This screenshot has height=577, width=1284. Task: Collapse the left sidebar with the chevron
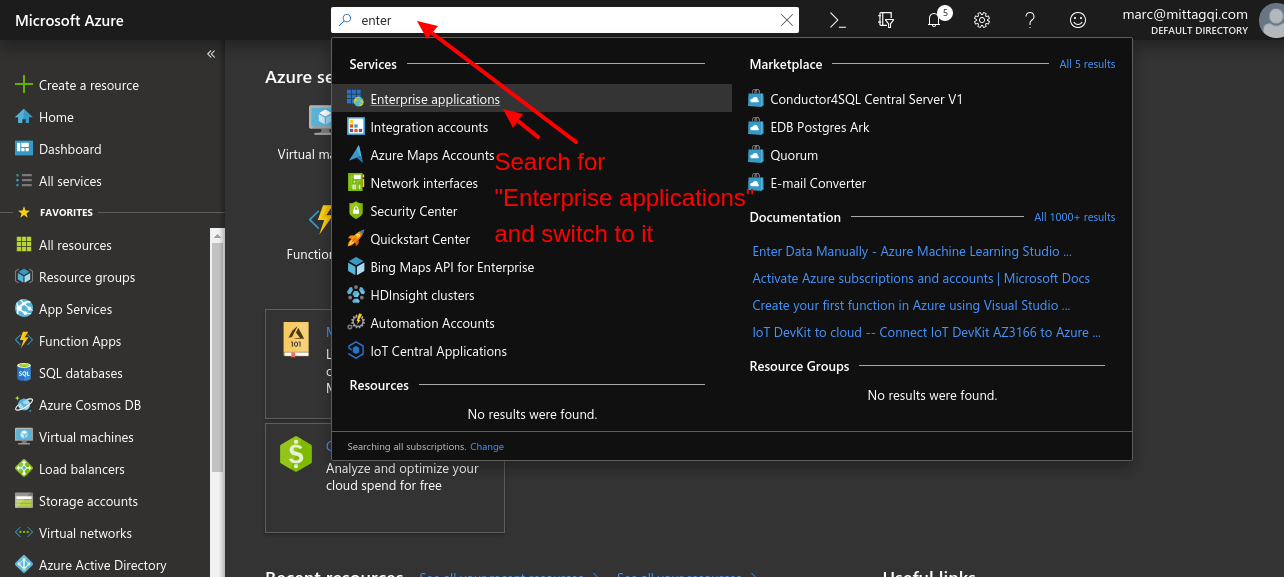(211, 54)
